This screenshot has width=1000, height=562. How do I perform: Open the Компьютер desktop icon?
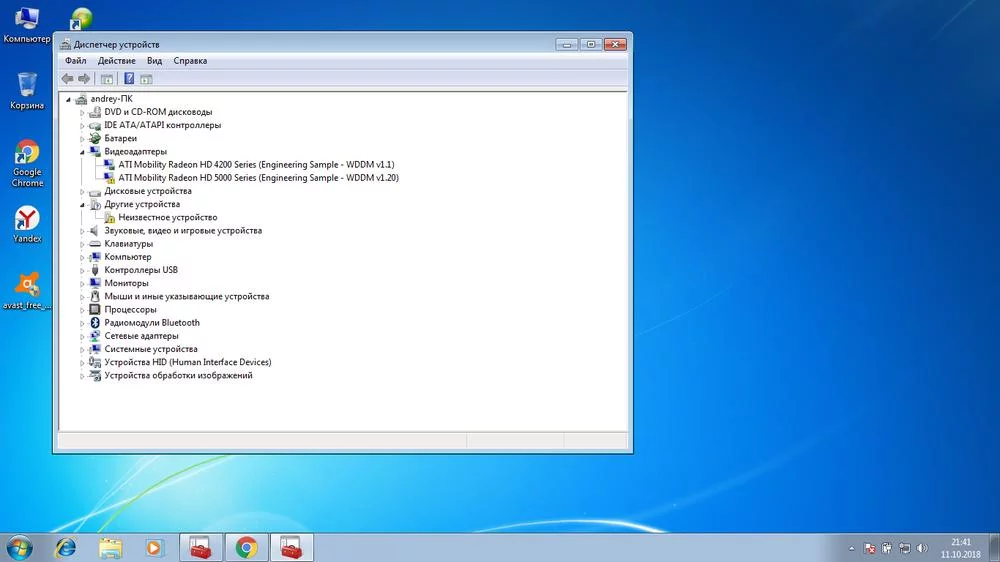(x=27, y=25)
